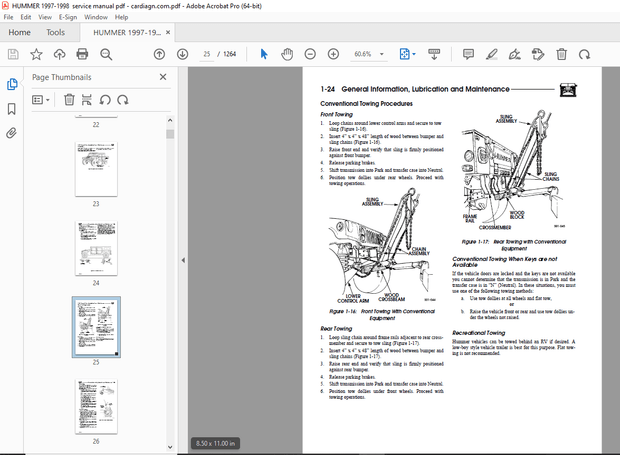
Task: Rotate thumbnail page counterclockwise
Action: click(x=105, y=100)
